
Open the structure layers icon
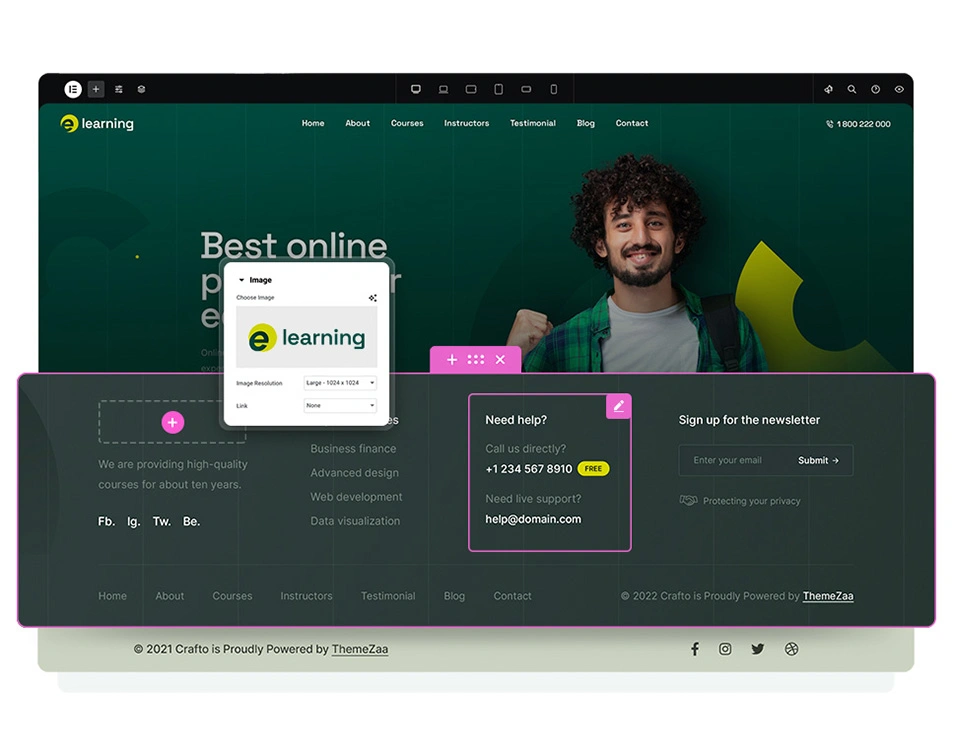[141, 89]
